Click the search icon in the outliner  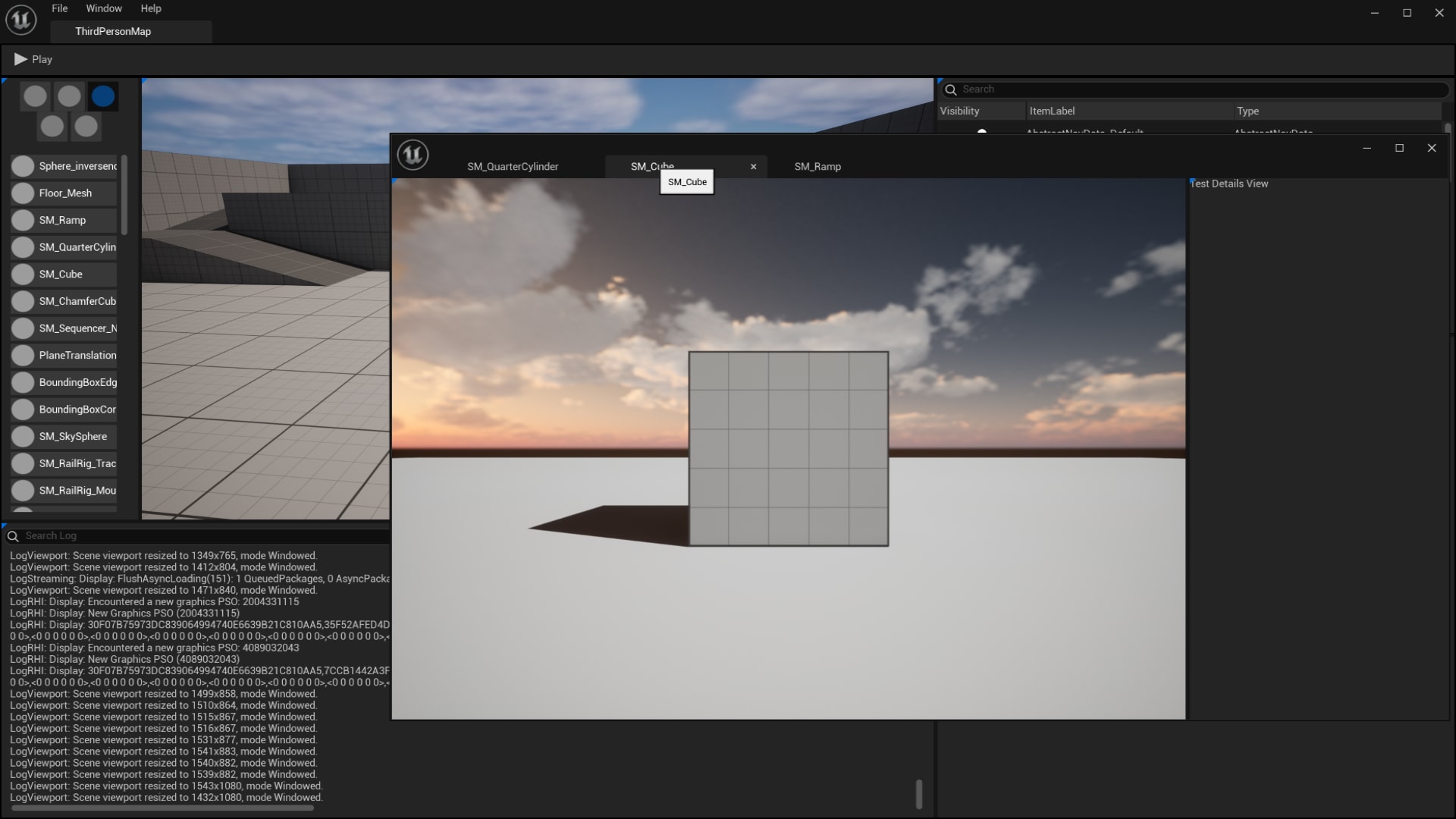coord(951,89)
